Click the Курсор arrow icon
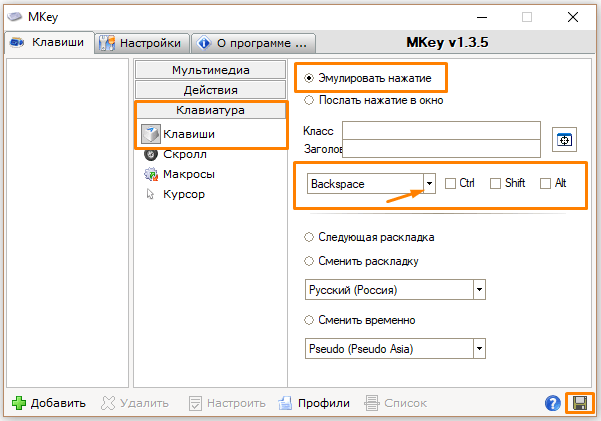Image resolution: width=601 pixels, height=421 pixels. coord(150,194)
